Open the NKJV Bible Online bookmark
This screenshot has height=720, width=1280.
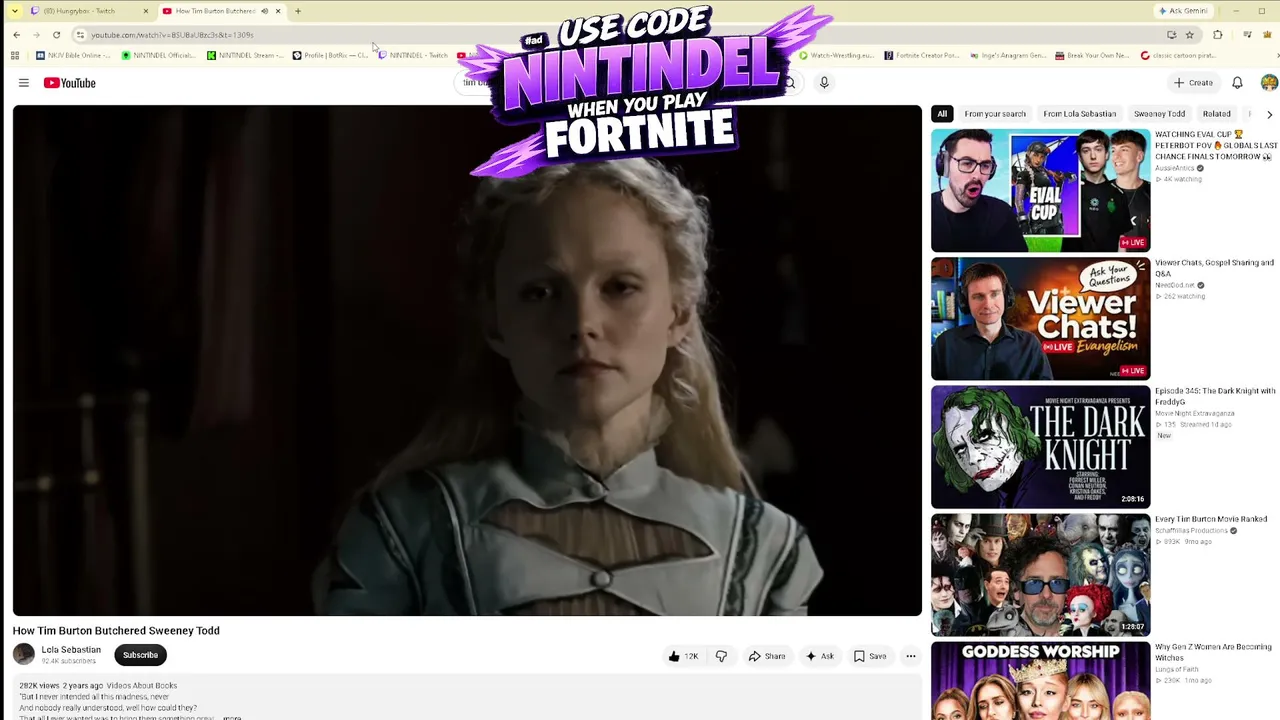(x=73, y=55)
